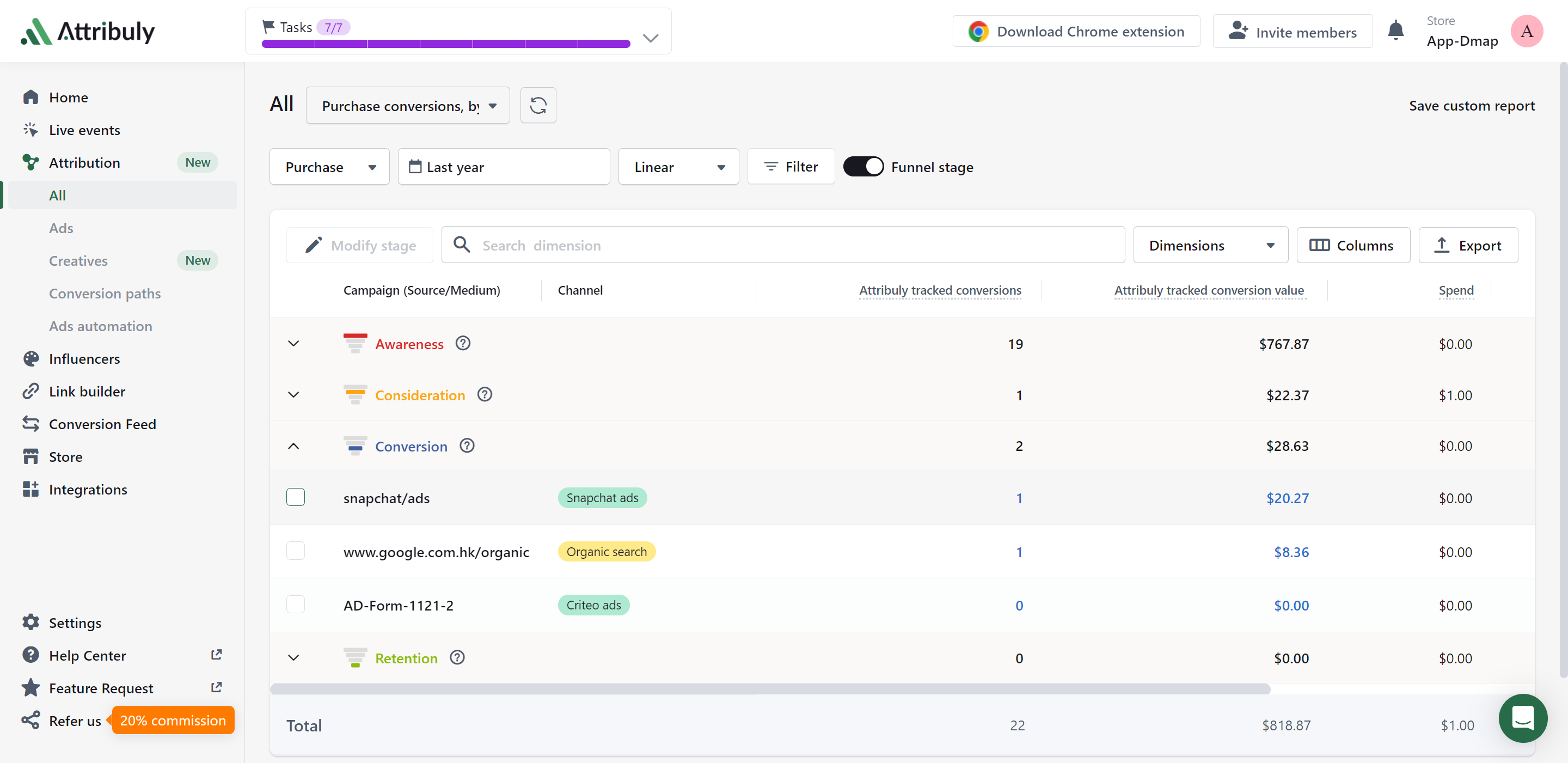This screenshot has height=763, width=1568.
Task: Expand the Awareness funnel stage row
Action: (294, 344)
